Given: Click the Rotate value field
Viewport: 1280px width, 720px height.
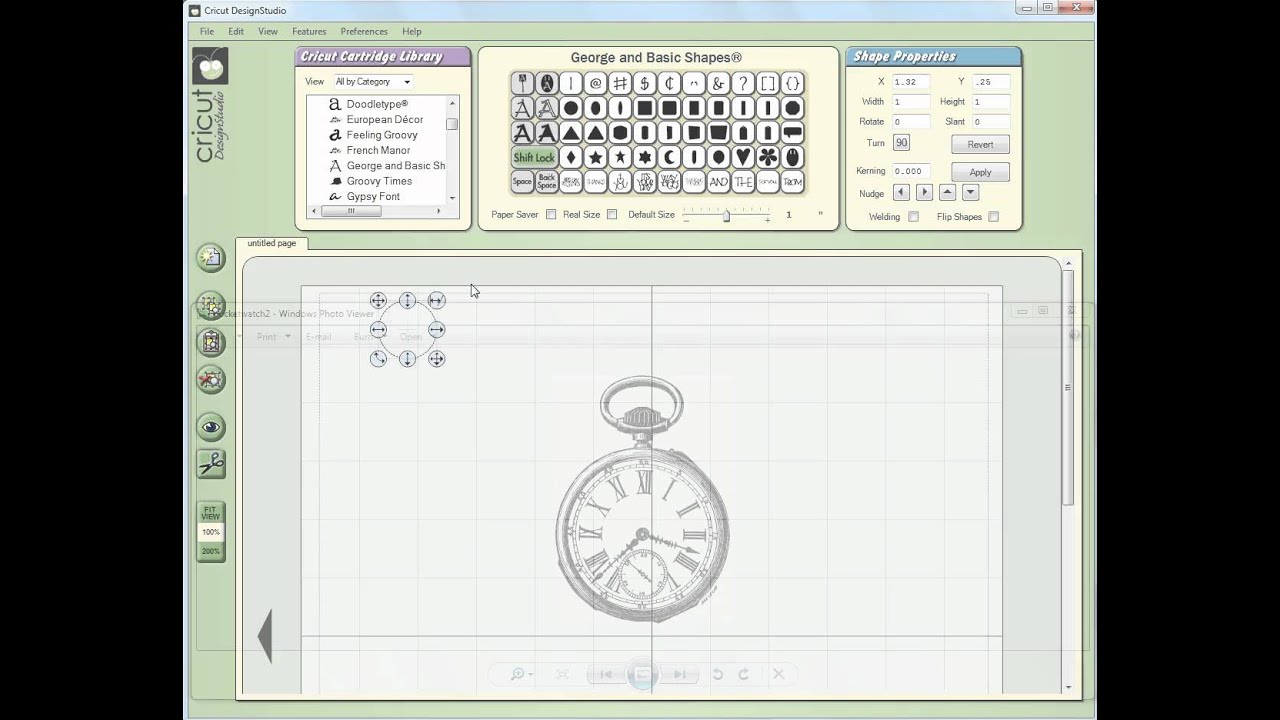Looking at the screenshot, I should [x=910, y=122].
